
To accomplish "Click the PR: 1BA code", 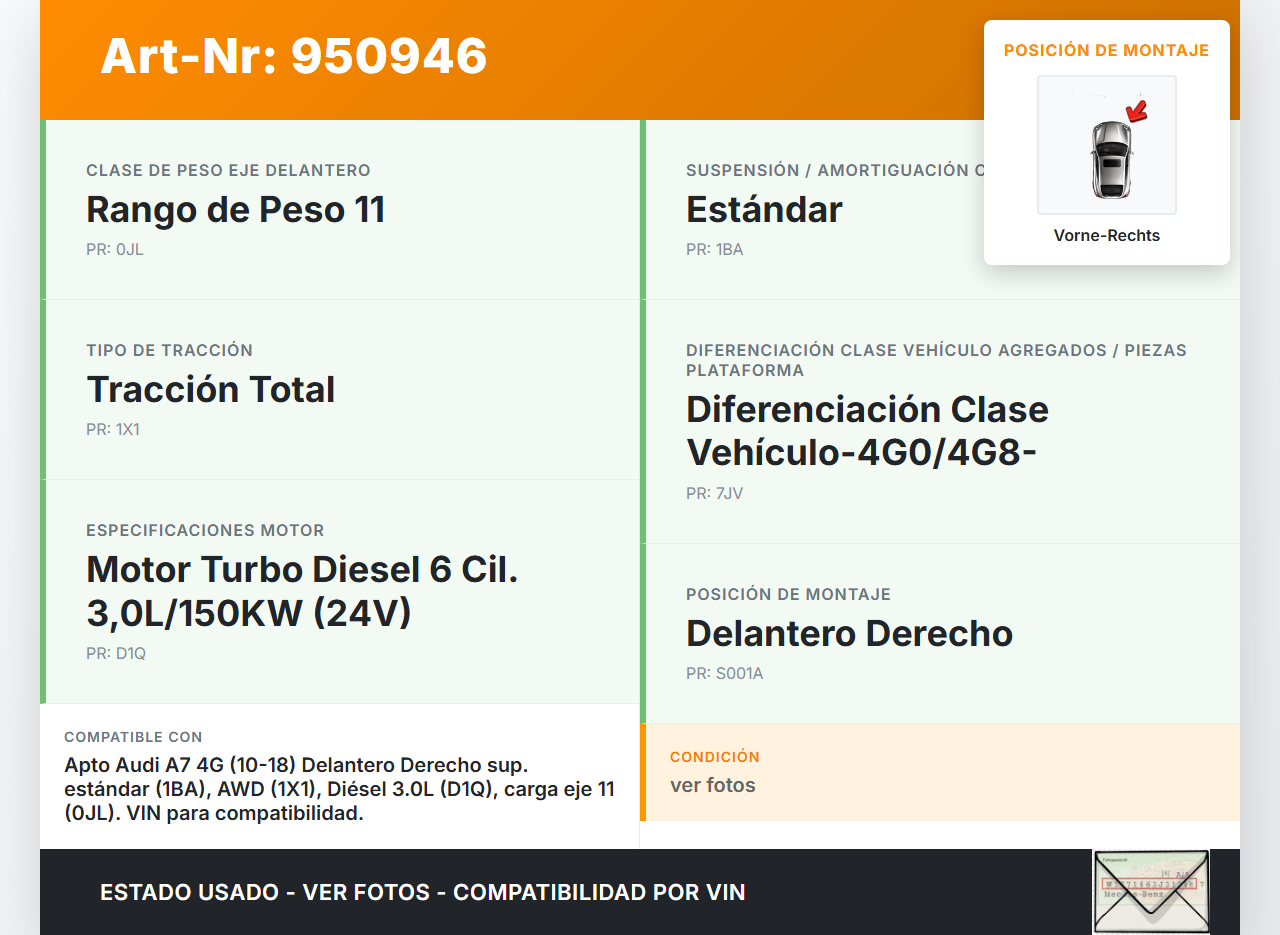I will (x=714, y=250).
